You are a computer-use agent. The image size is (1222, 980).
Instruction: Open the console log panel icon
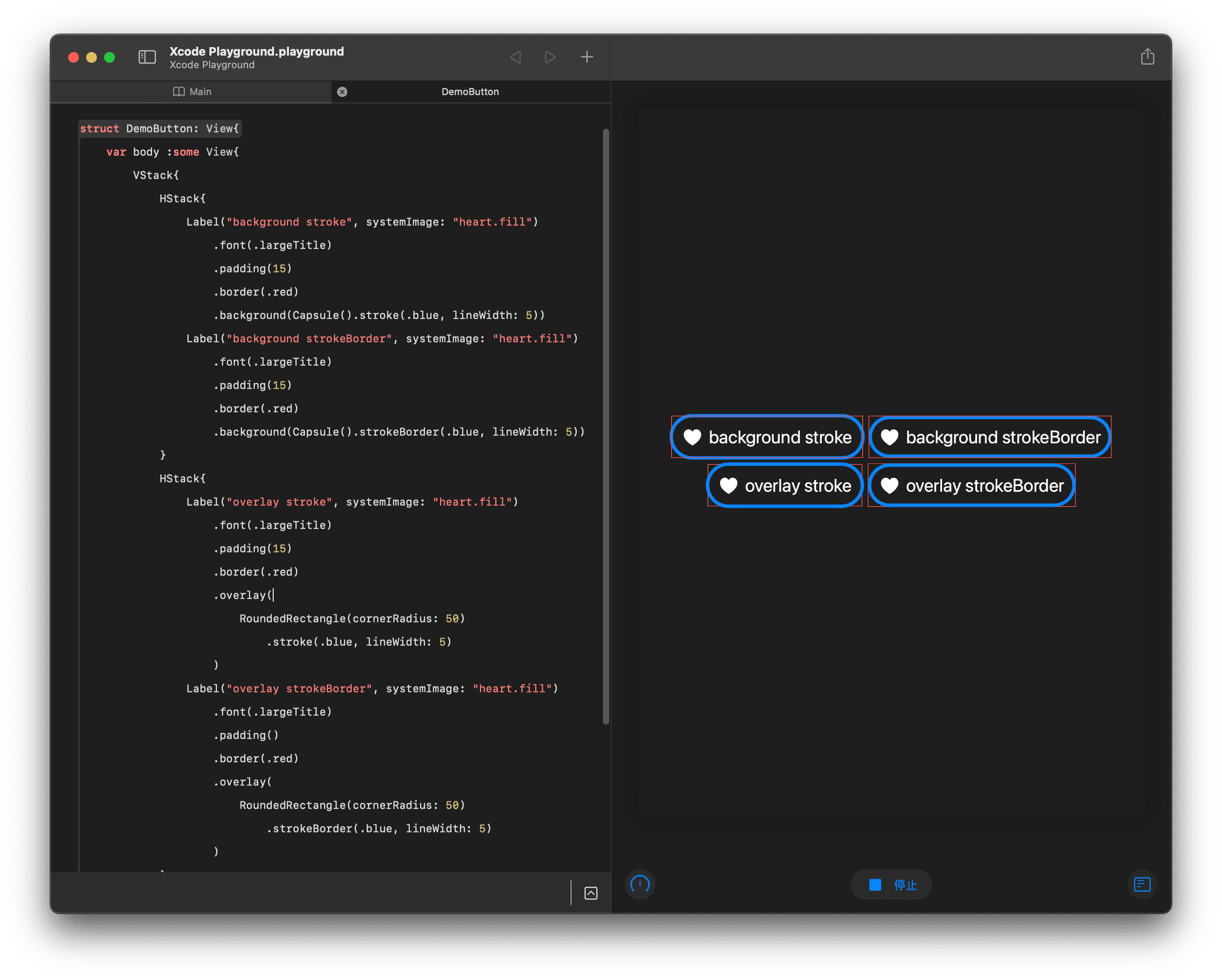1142,884
